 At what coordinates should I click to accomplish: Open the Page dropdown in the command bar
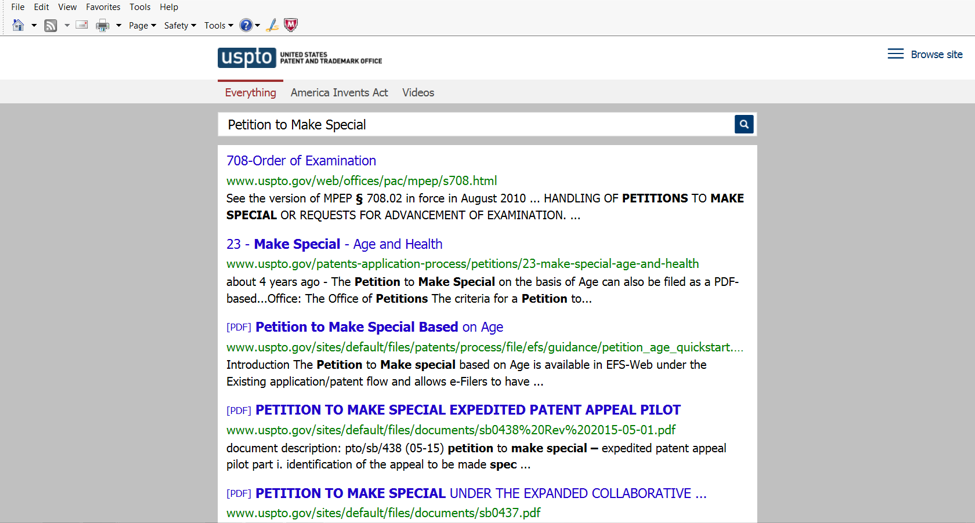tap(142, 25)
